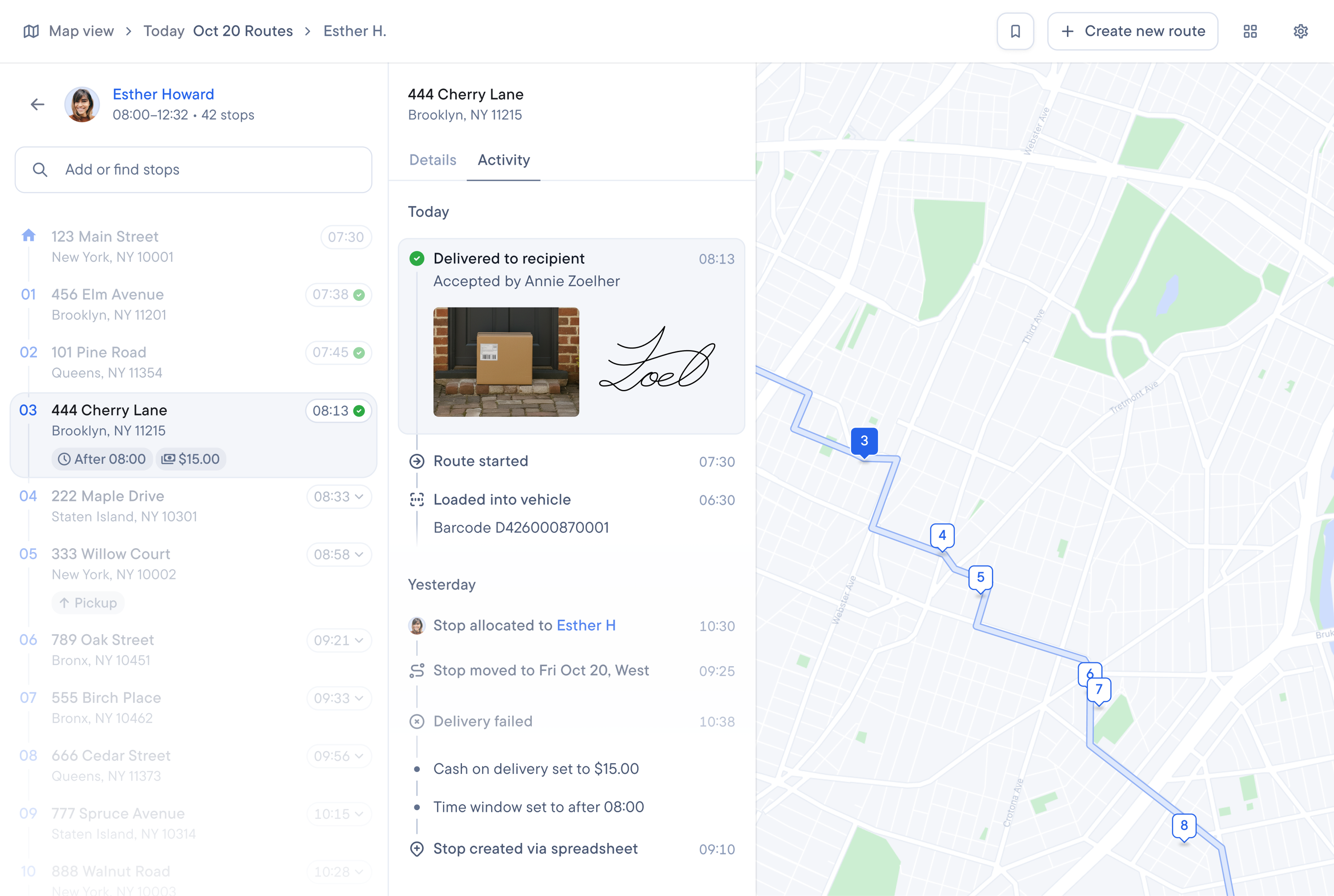1334x896 pixels.
Task: Select stop 08 666 Cedar Street
Action: 194,766
